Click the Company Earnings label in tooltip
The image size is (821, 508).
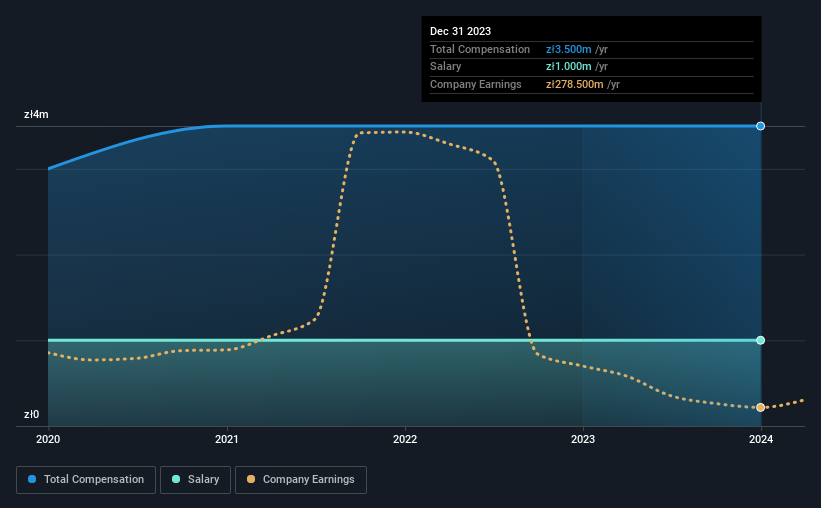point(475,84)
